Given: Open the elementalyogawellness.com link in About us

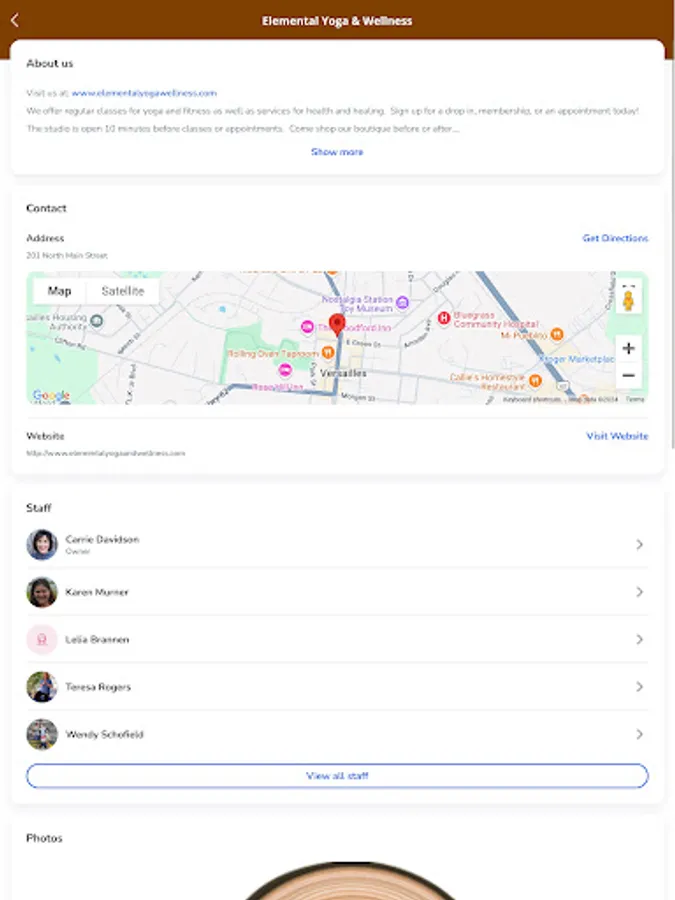Looking at the screenshot, I should [x=144, y=93].
